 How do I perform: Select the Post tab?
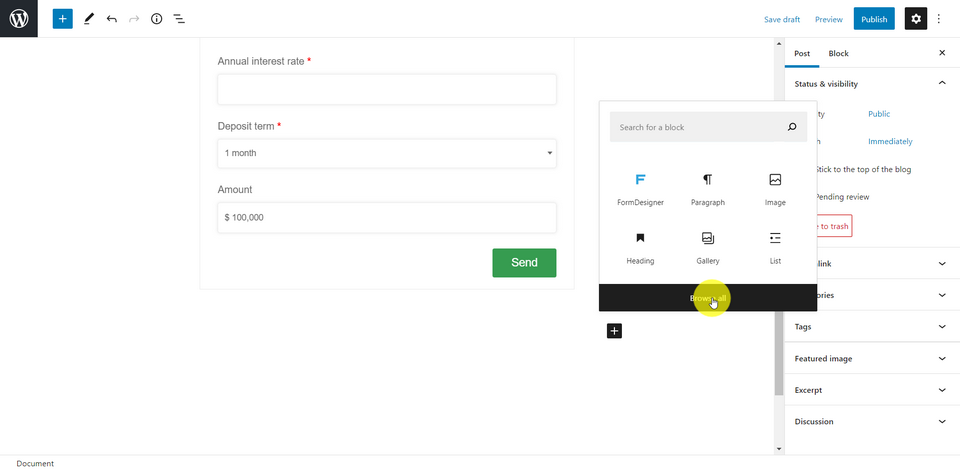click(802, 53)
